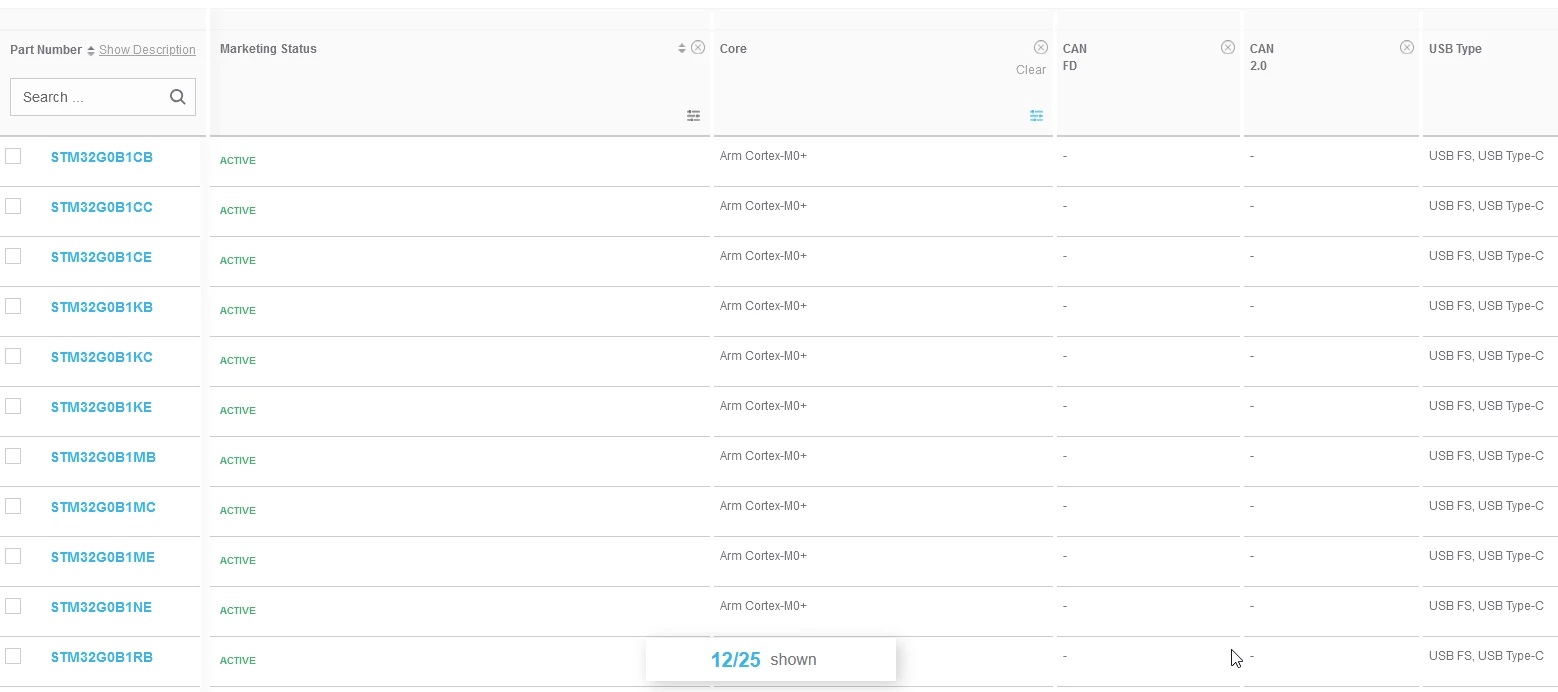The image size is (1558, 692).
Task: Open the STM32G0B1KE part link
Action: (x=101, y=407)
